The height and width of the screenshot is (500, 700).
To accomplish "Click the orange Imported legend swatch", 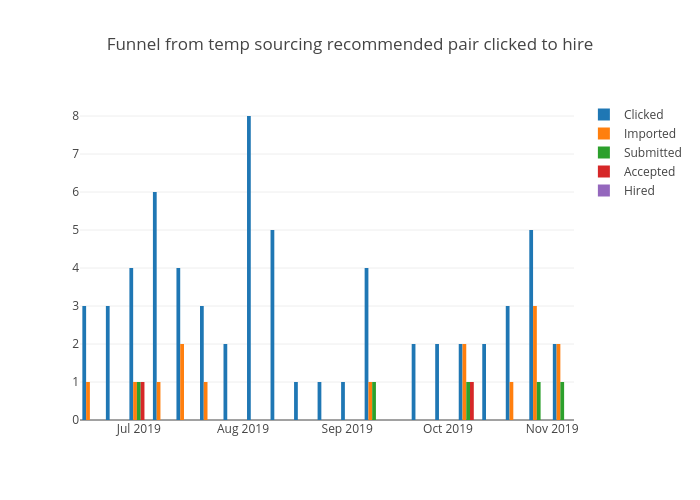I will tap(604, 133).
